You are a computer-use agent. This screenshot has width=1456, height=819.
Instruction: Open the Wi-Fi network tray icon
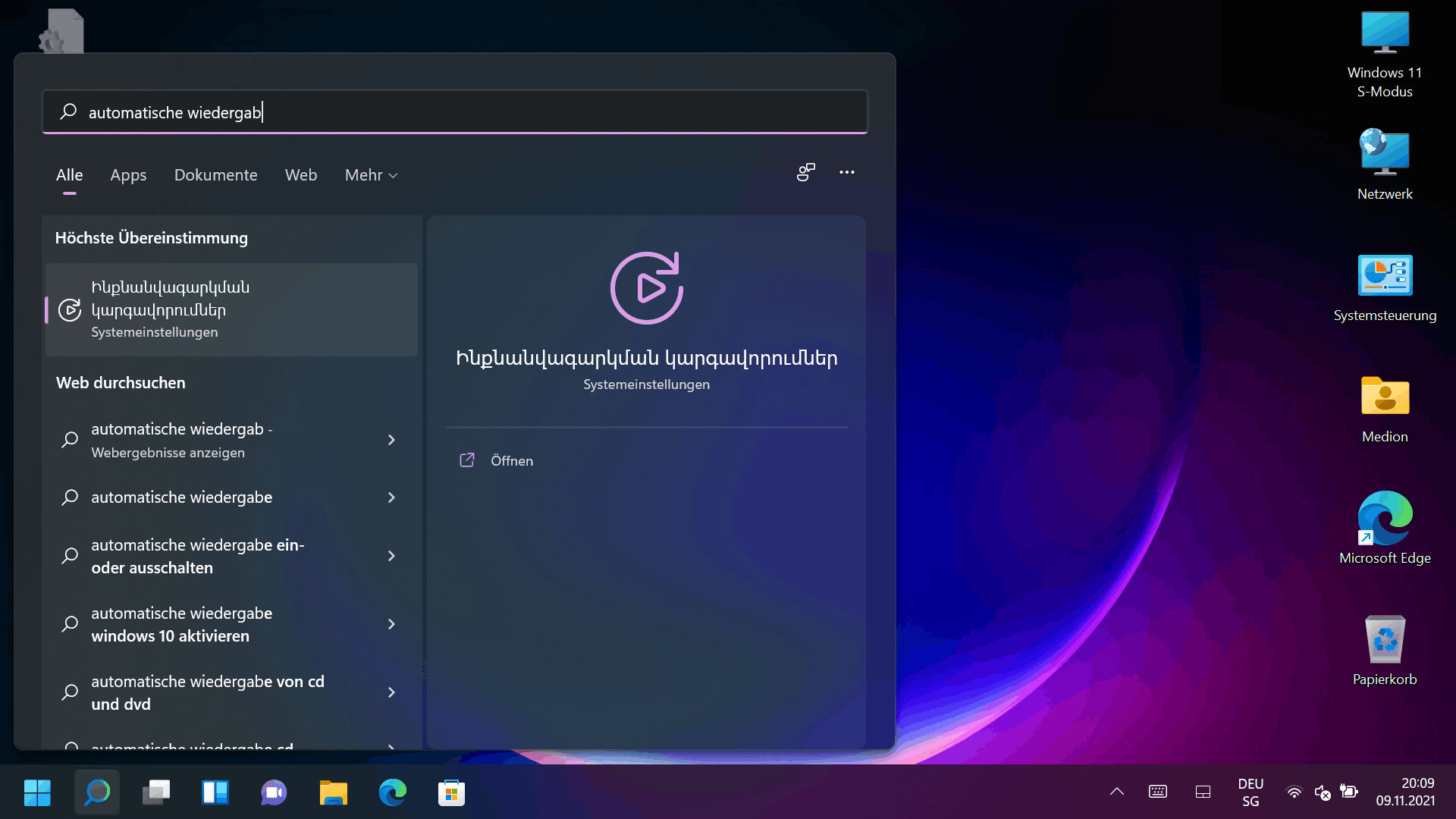[x=1294, y=792]
